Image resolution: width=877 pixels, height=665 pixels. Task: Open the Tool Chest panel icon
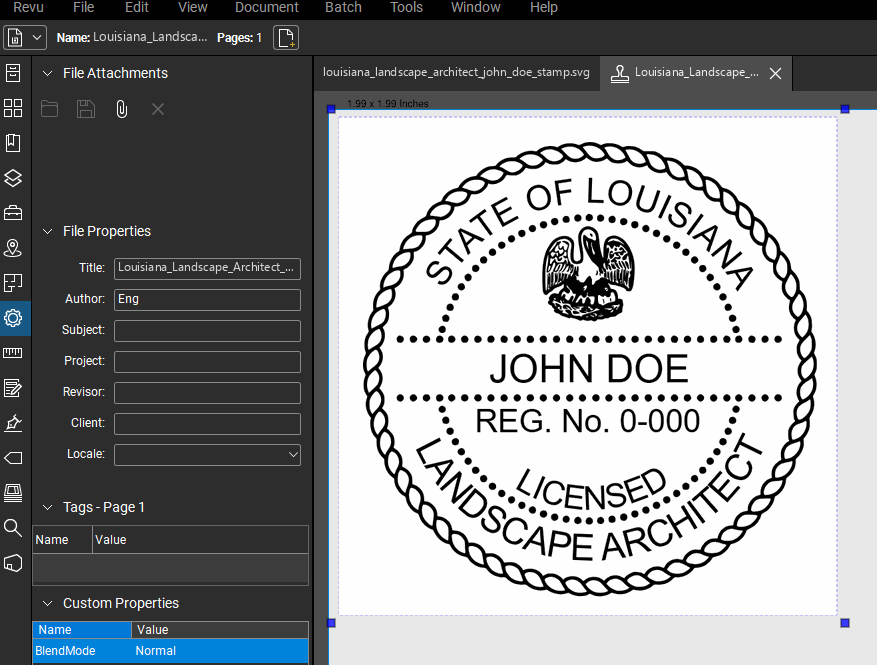click(x=13, y=213)
